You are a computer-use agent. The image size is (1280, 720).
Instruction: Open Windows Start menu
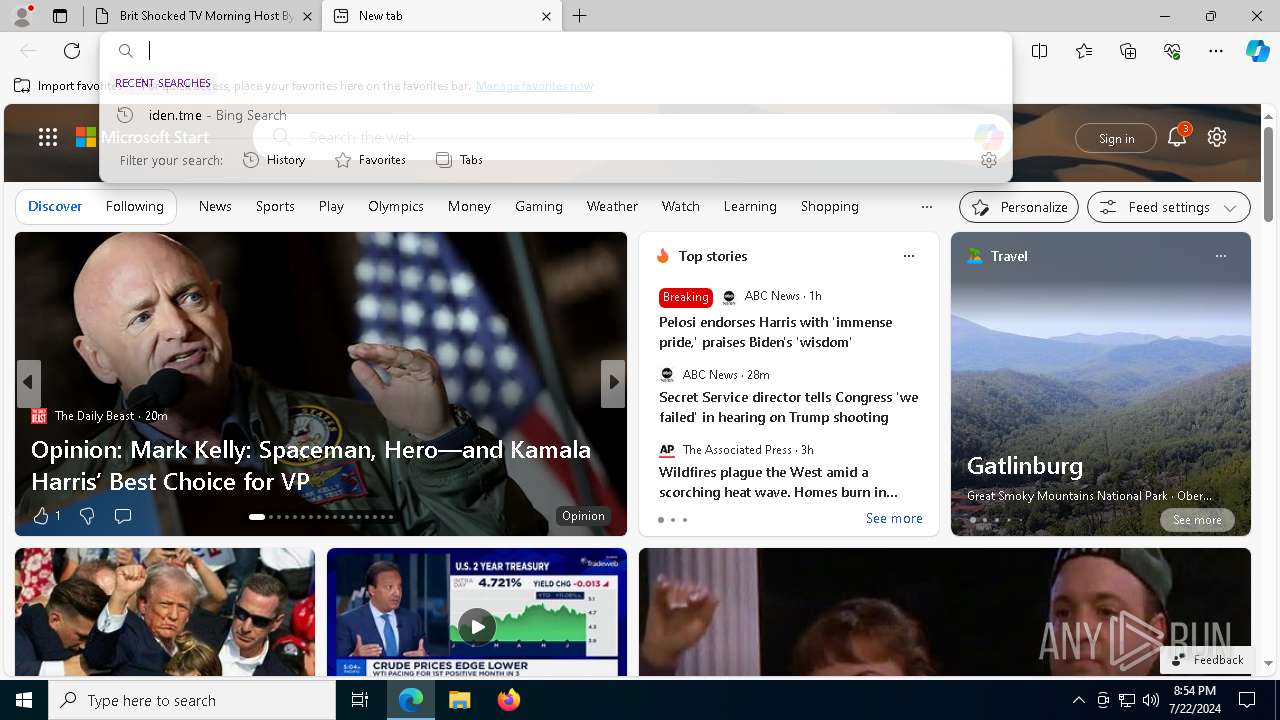point(24,700)
